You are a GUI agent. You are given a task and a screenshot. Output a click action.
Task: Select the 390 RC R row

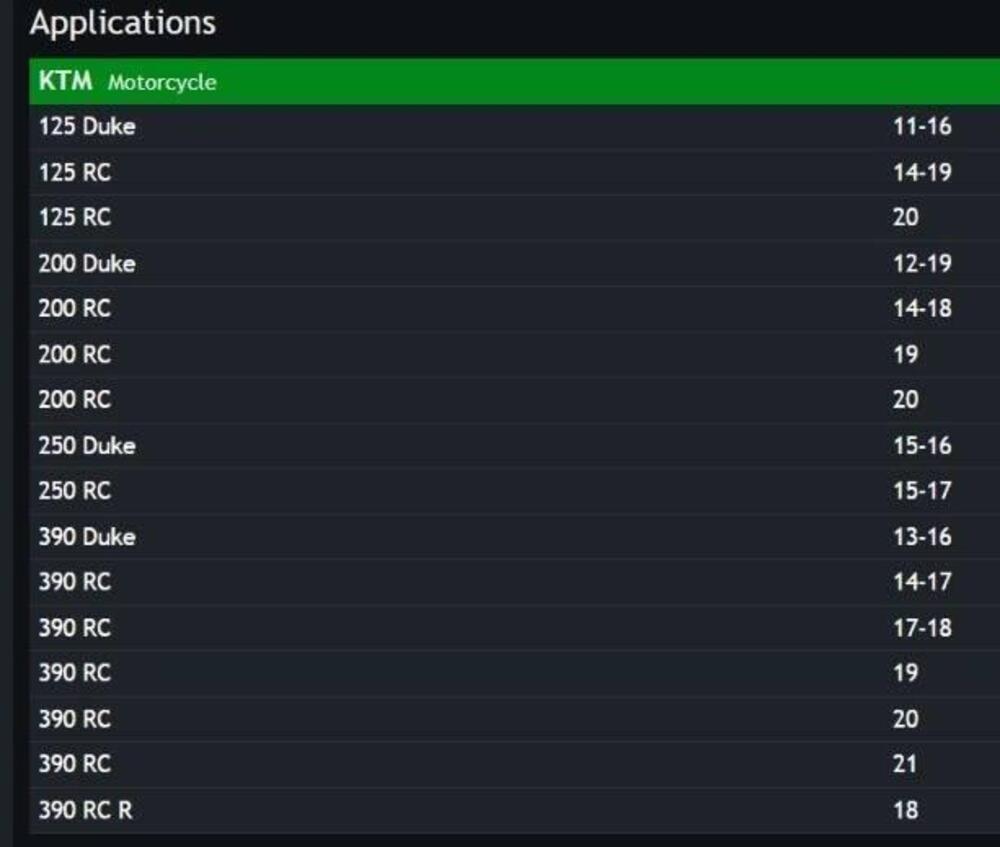click(85, 810)
